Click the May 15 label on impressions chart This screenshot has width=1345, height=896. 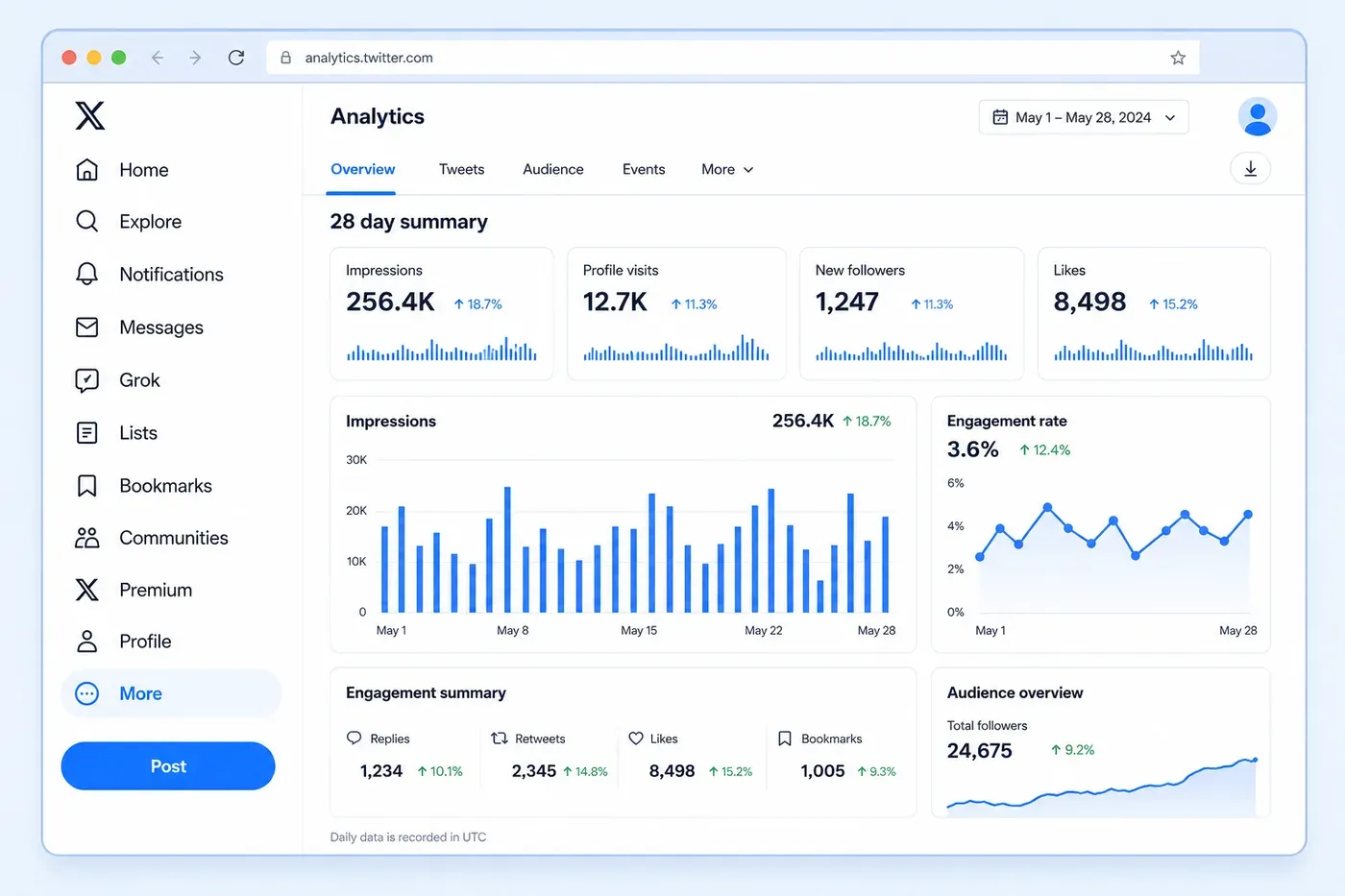point(639,631)
